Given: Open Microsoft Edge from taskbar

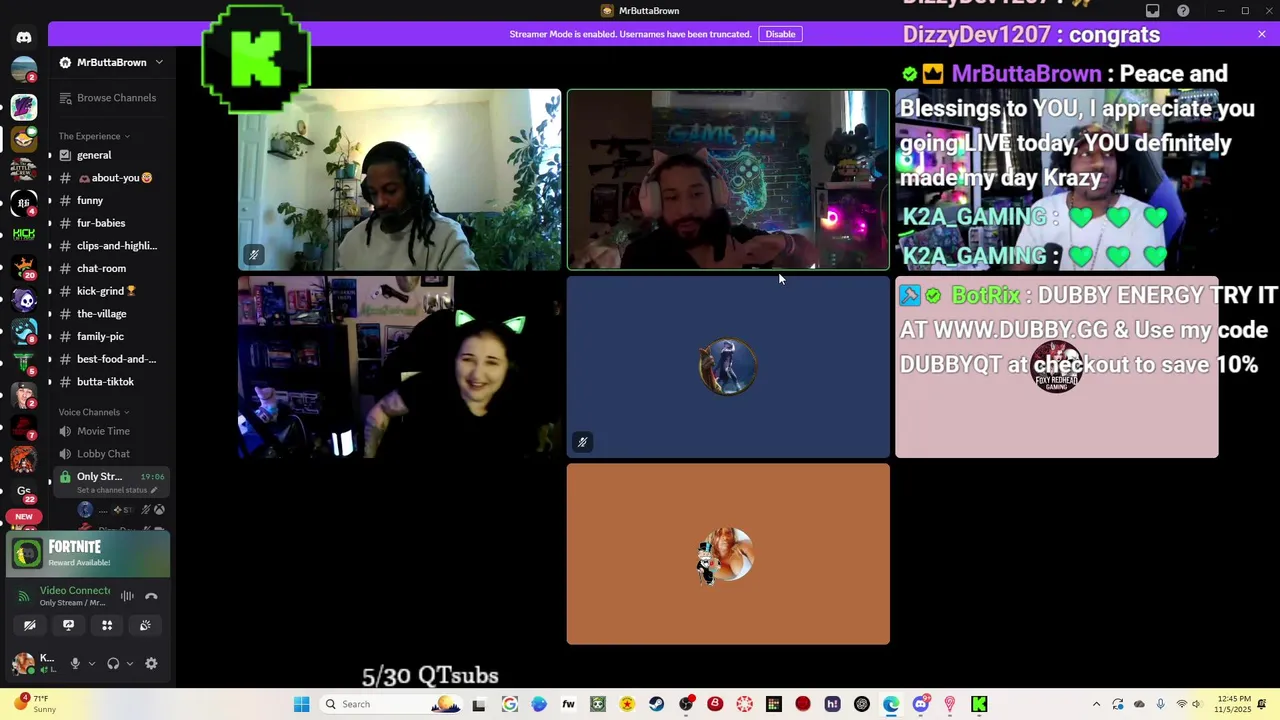Looking at the screenshot, I should (x=891, y=704).
